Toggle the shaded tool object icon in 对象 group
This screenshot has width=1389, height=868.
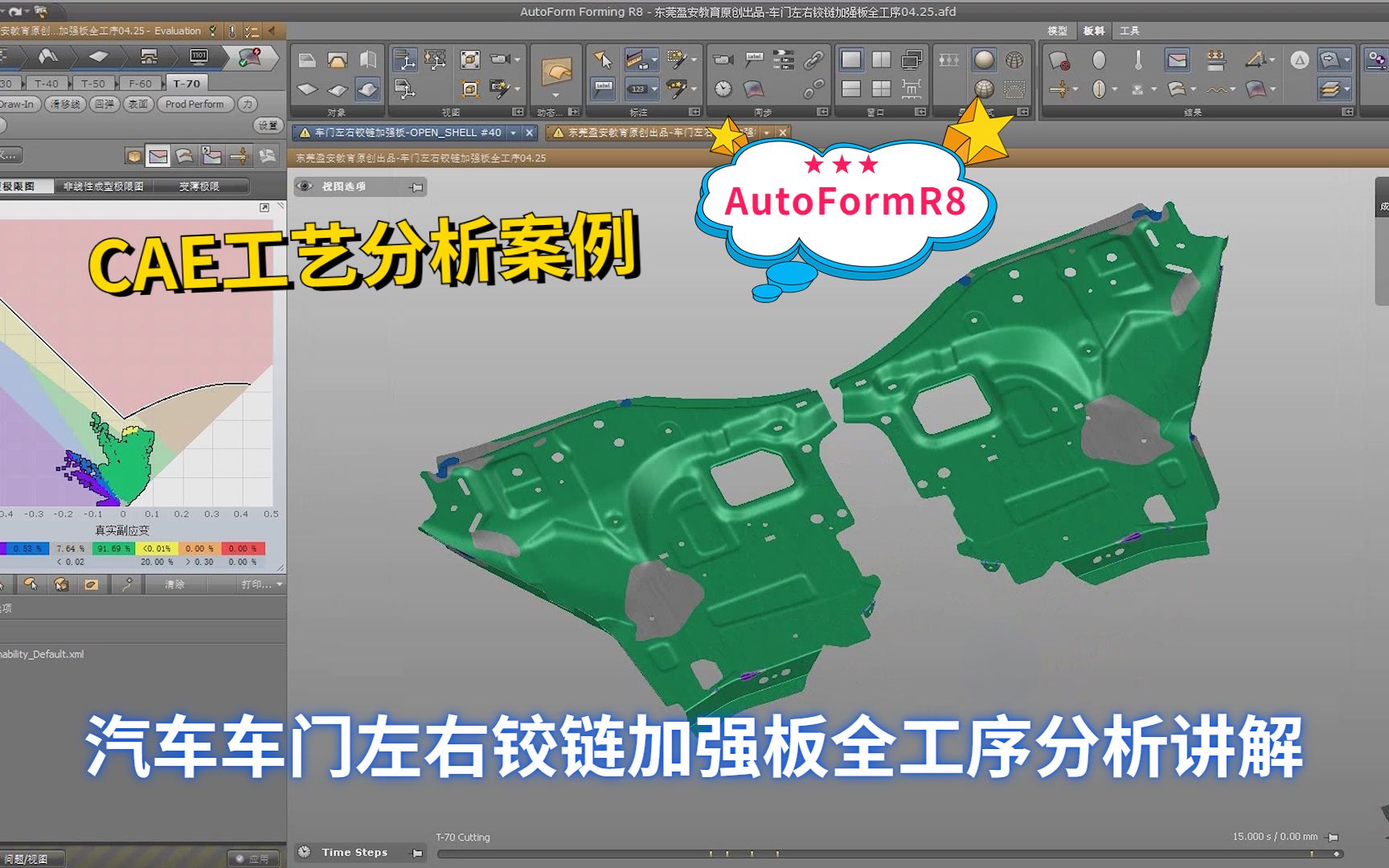click(x=368, y=88)
